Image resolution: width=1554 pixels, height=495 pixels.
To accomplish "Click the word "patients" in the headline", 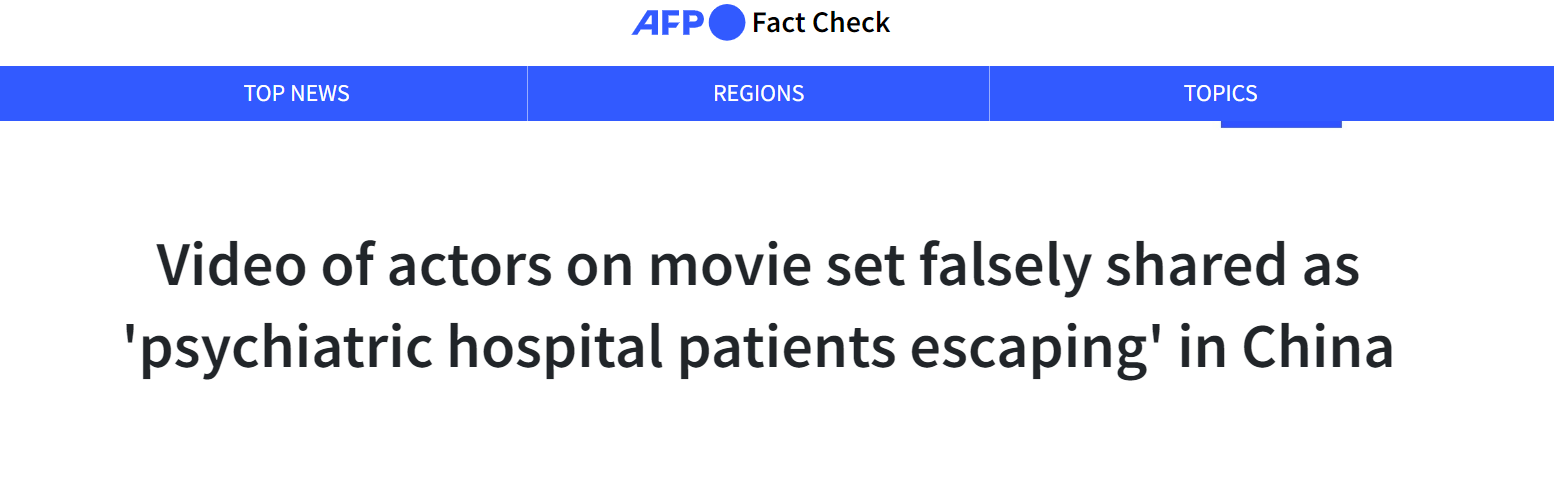I will (x=779, y=348).
